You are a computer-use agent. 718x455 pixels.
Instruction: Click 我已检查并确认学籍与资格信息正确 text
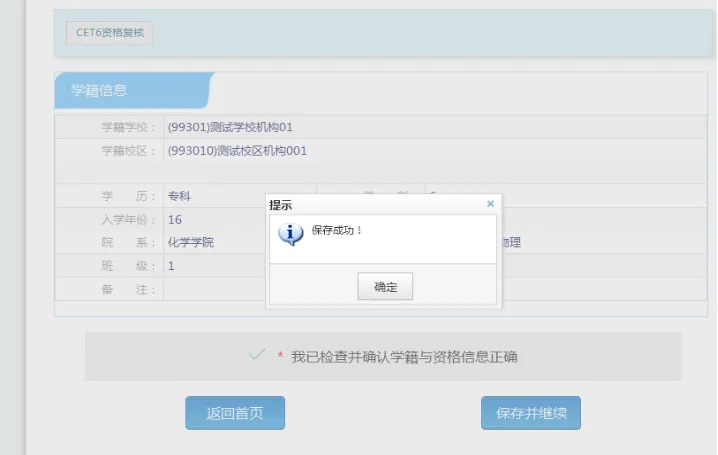[x=404, y=357]
